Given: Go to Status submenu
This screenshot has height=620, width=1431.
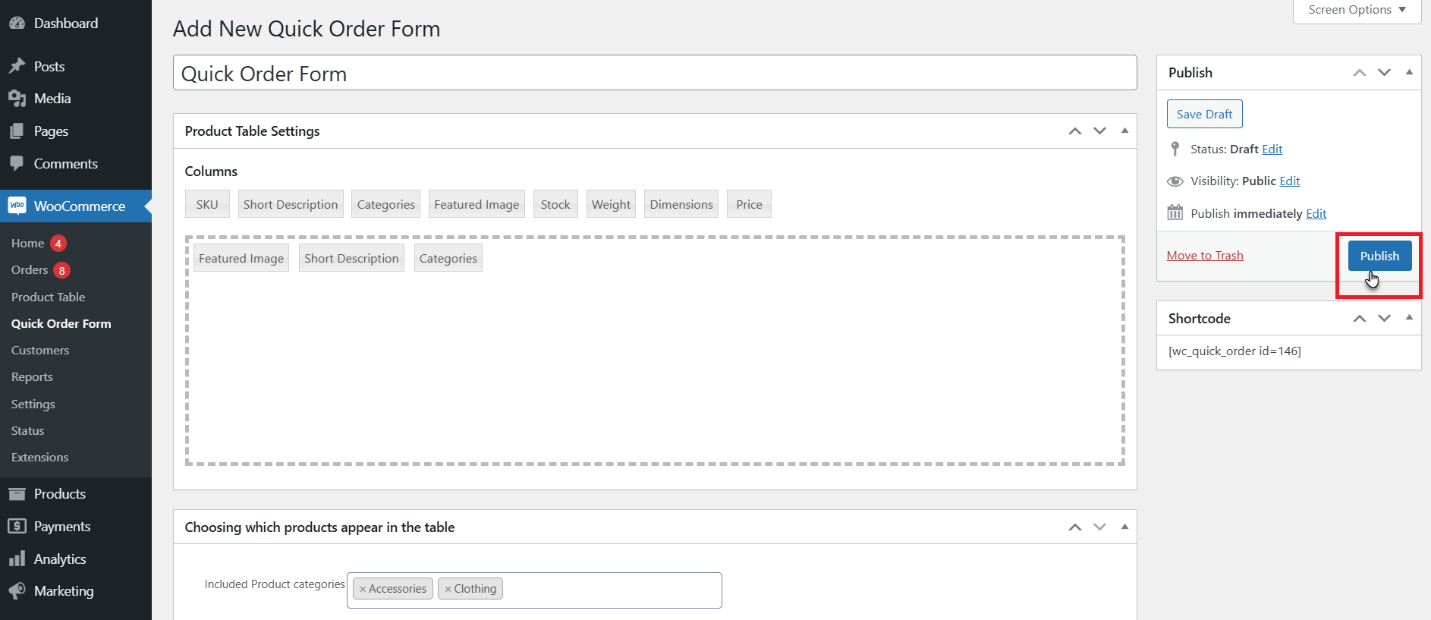Looking at the screenshot, I should click(x=28, y=431).
